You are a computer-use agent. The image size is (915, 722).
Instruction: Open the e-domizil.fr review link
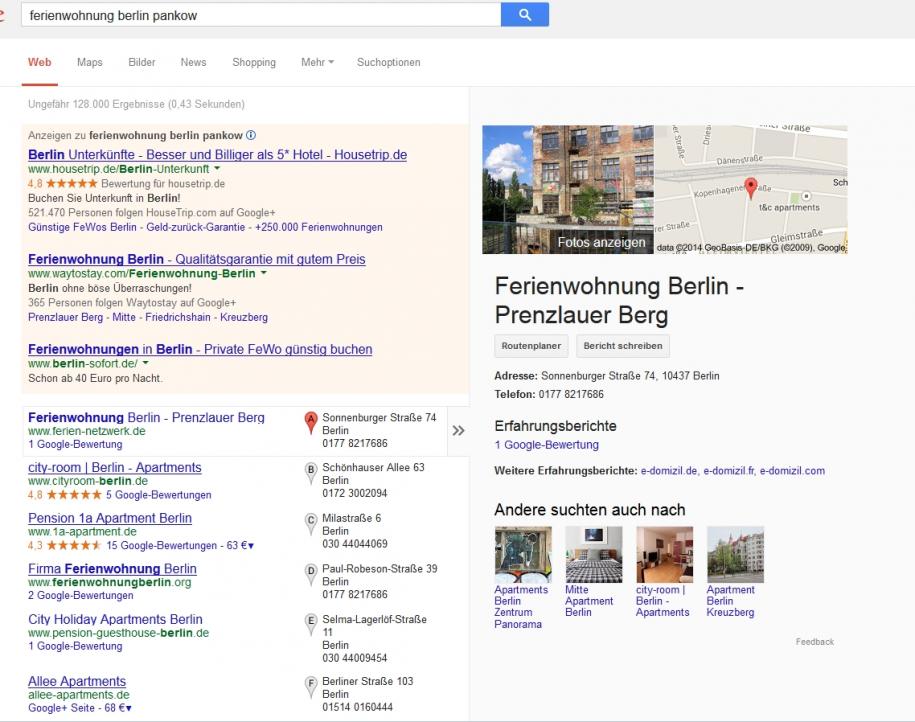(728, 470)
